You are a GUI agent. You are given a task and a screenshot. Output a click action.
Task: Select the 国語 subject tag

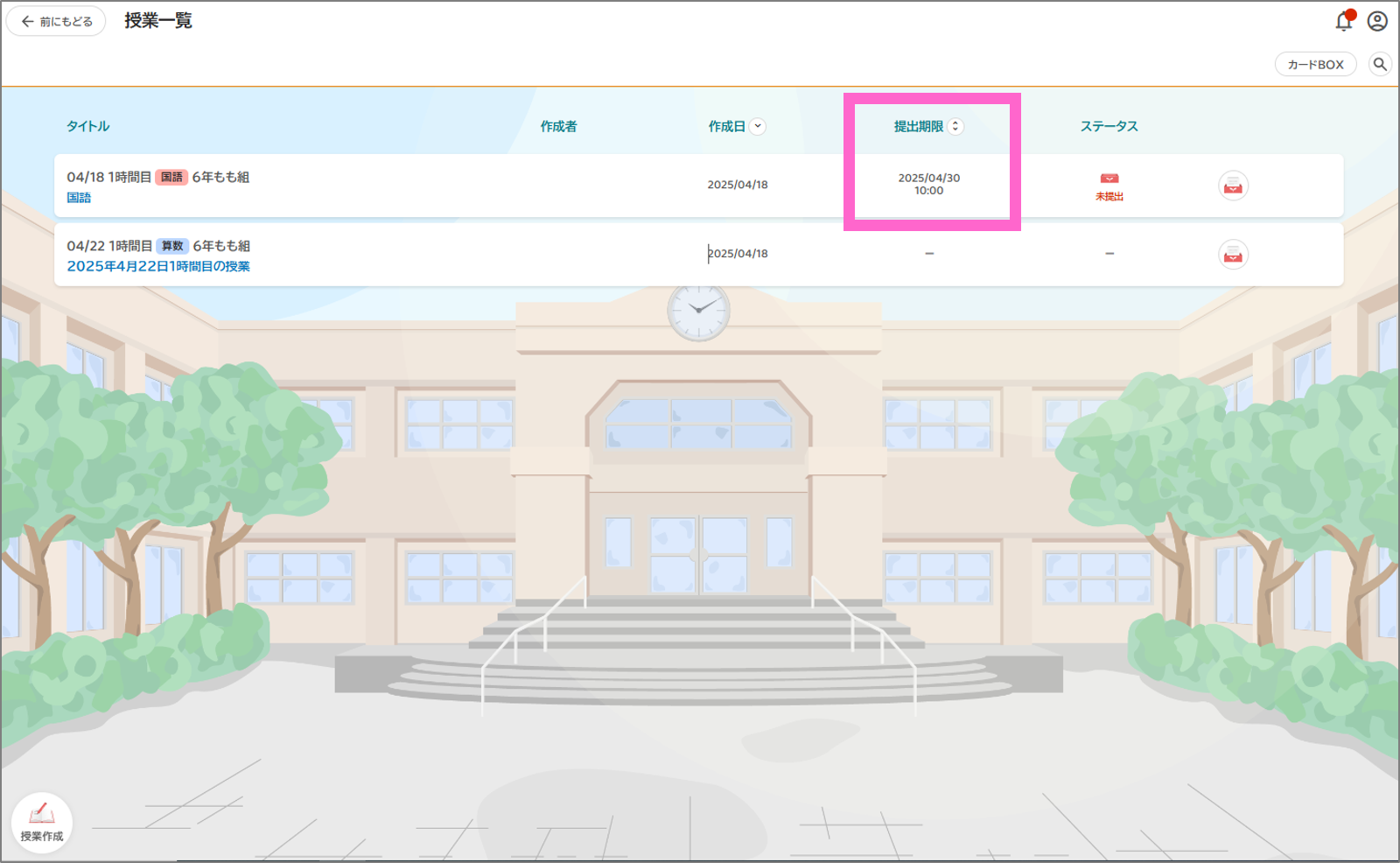pos(171,177)
